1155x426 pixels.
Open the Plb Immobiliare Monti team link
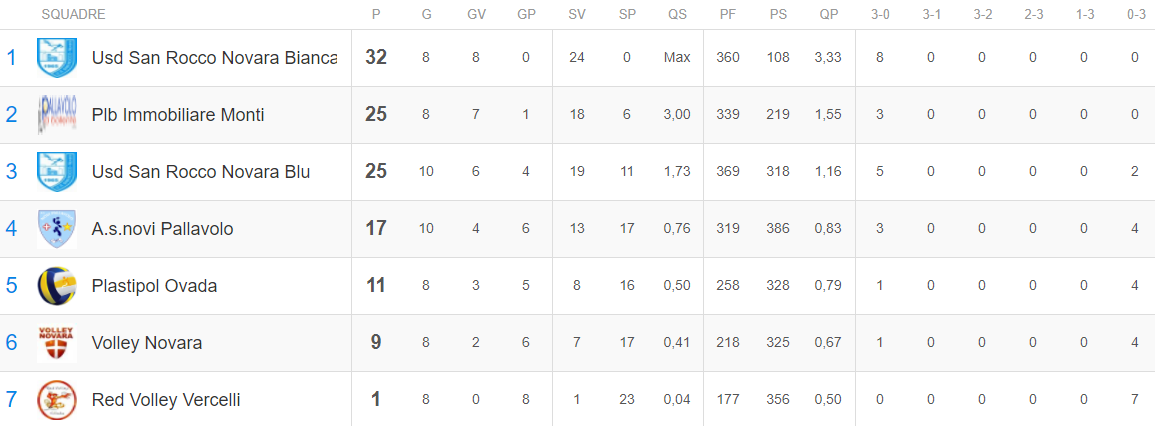point(178,115)
